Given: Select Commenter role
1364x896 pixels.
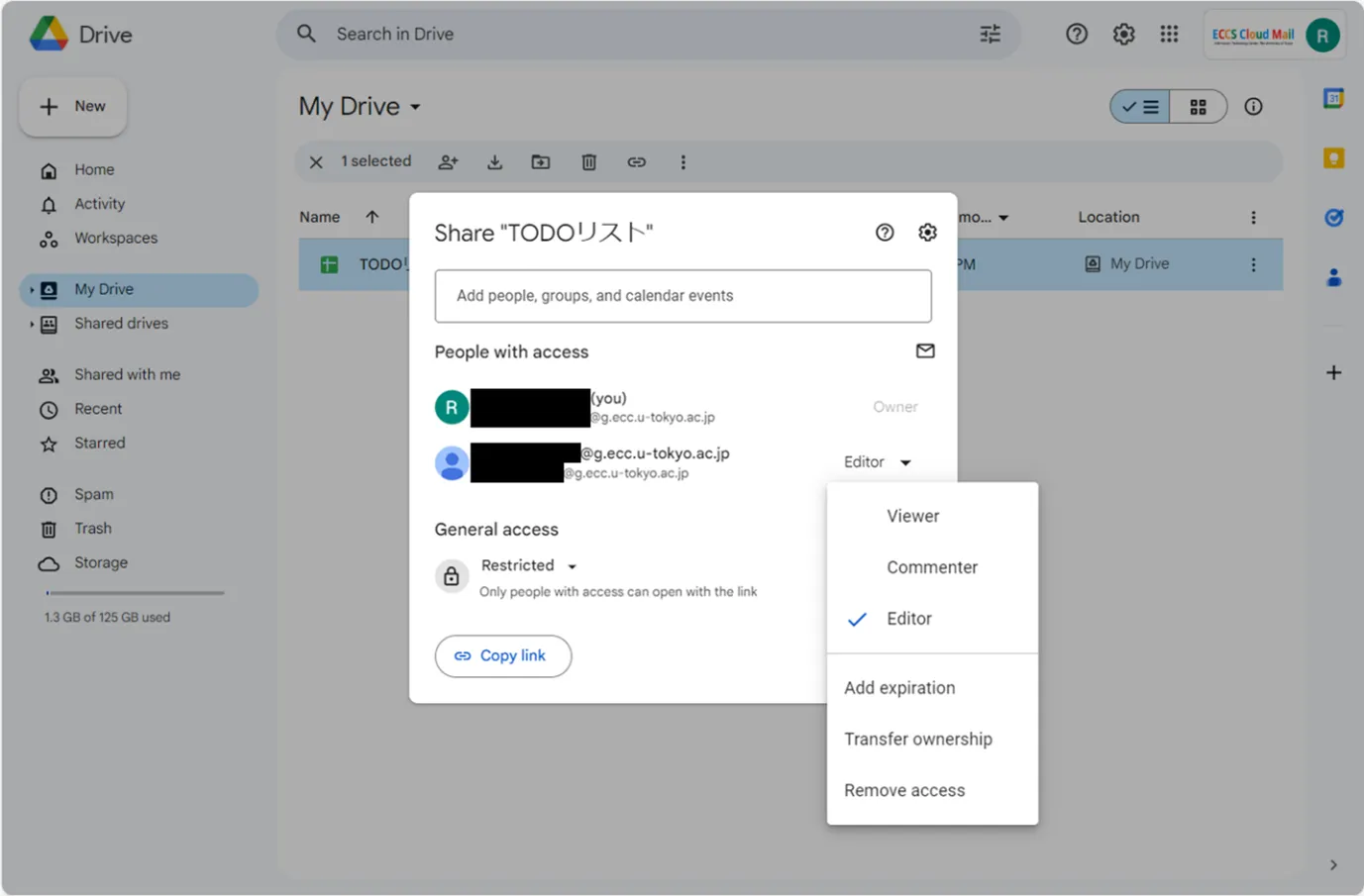Looking at the screenshot, I should (932, 567).
